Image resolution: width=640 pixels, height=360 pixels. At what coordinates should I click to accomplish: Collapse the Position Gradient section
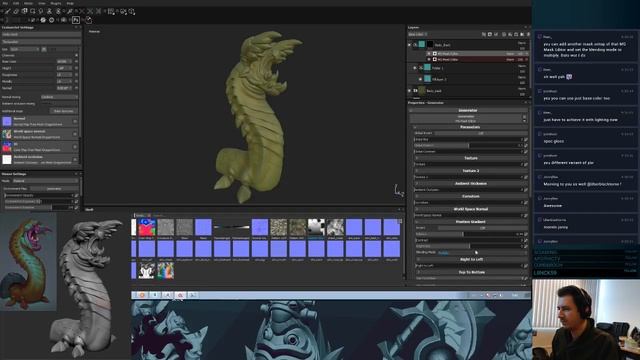click(417, 222)
